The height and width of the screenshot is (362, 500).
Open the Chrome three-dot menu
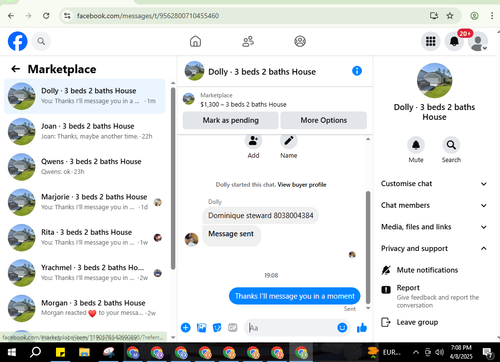(492, 16)
